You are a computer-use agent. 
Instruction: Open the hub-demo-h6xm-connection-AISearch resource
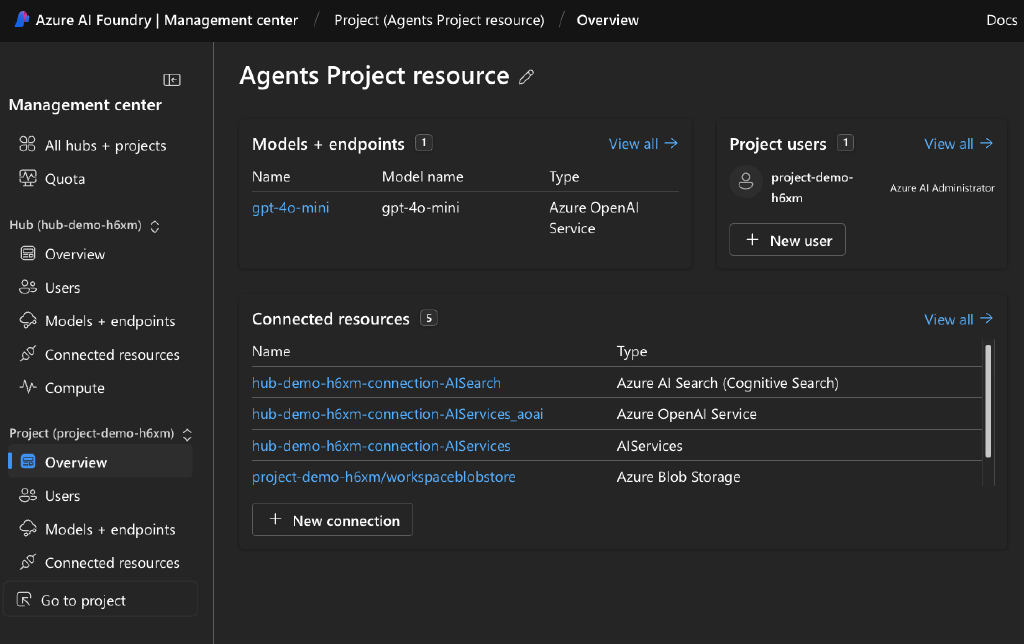376,383
